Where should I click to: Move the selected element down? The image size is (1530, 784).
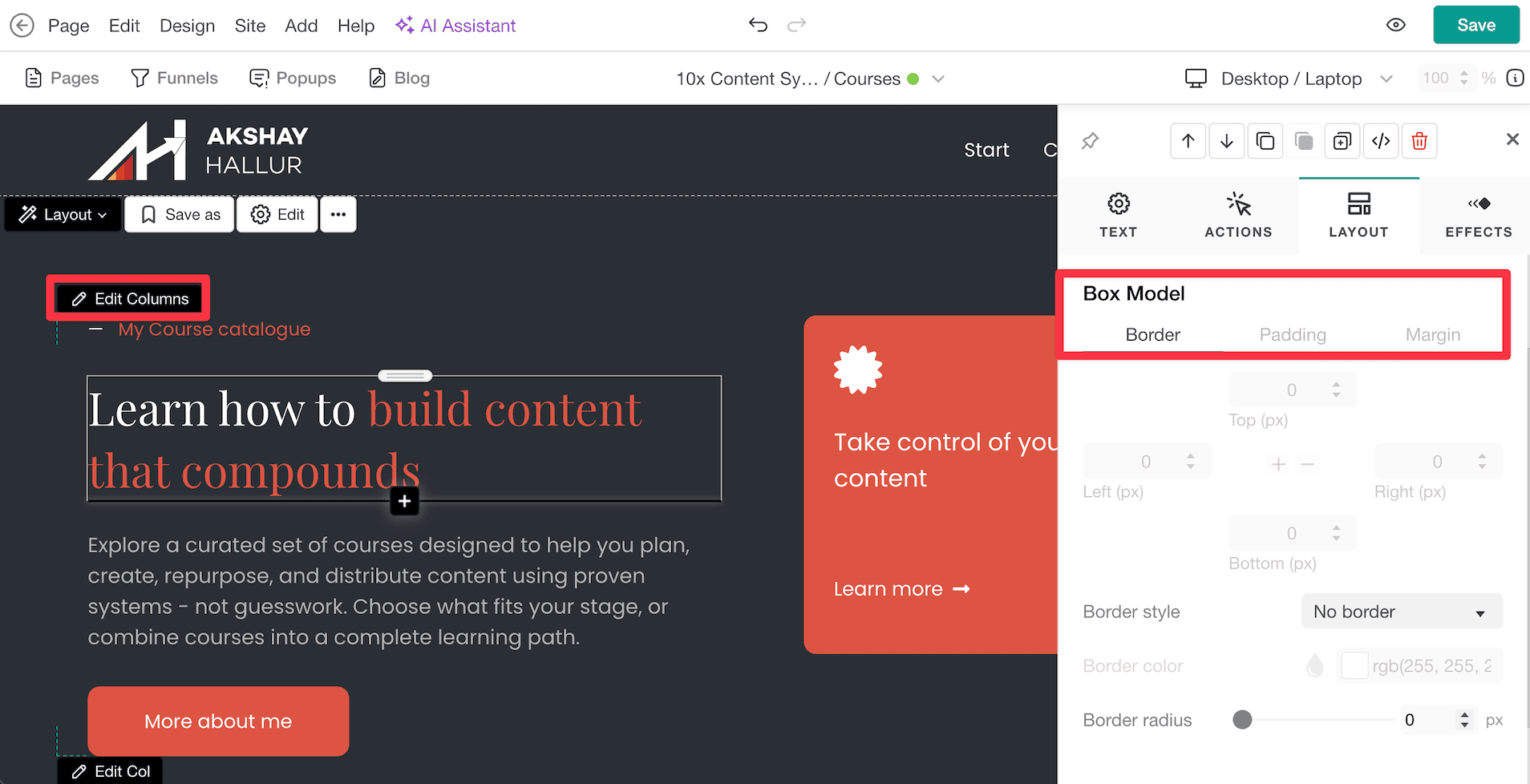1226,140
